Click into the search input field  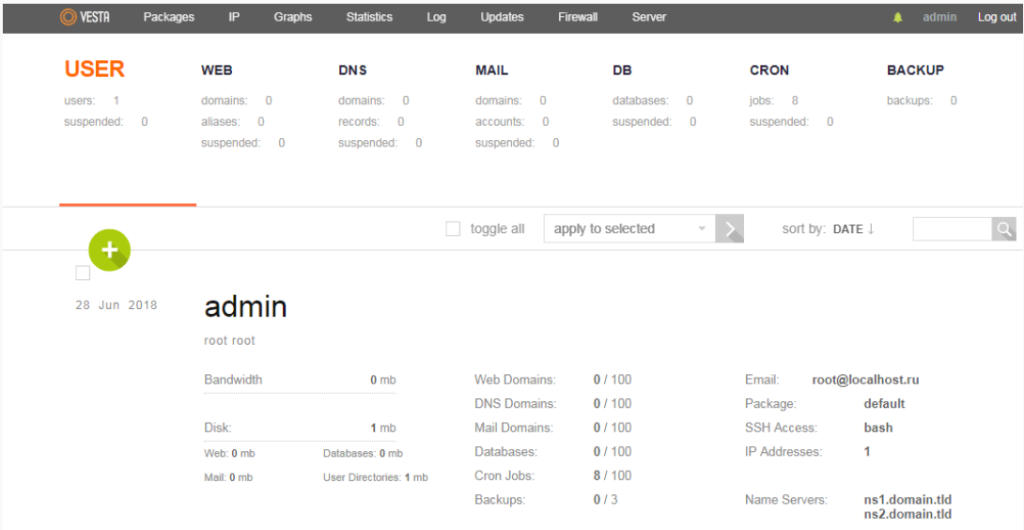pyautogui.click(x=951, y=229)
